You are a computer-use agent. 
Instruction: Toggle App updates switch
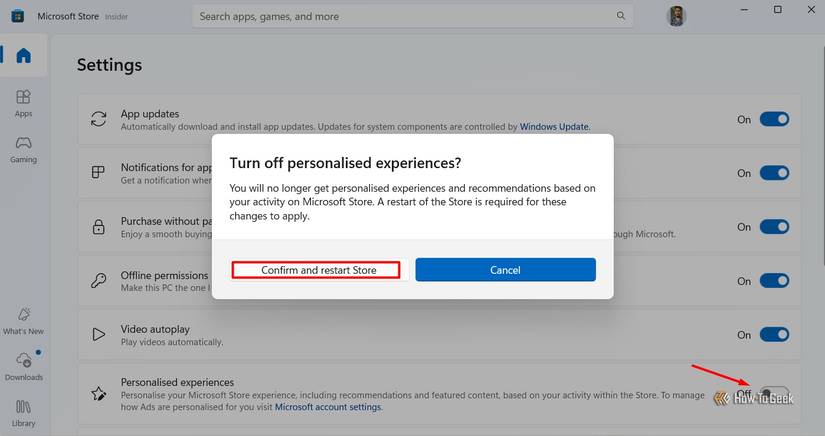tap(774, 119)
